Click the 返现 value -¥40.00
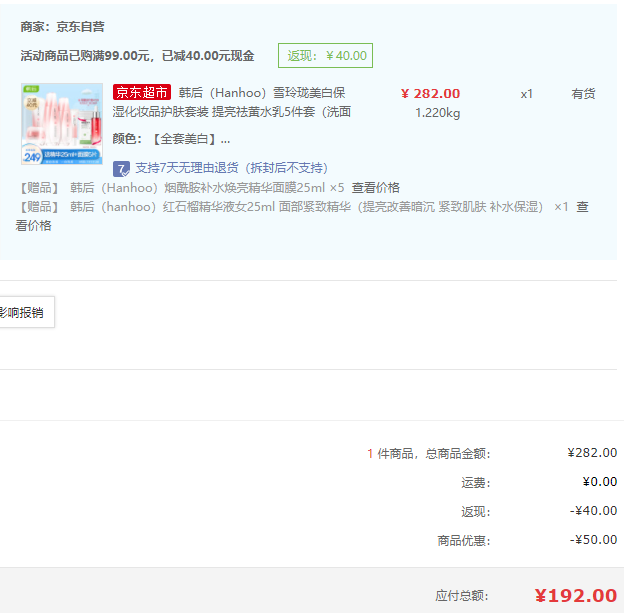Screen dimensions: 624x613 click(x=593, y=511)
